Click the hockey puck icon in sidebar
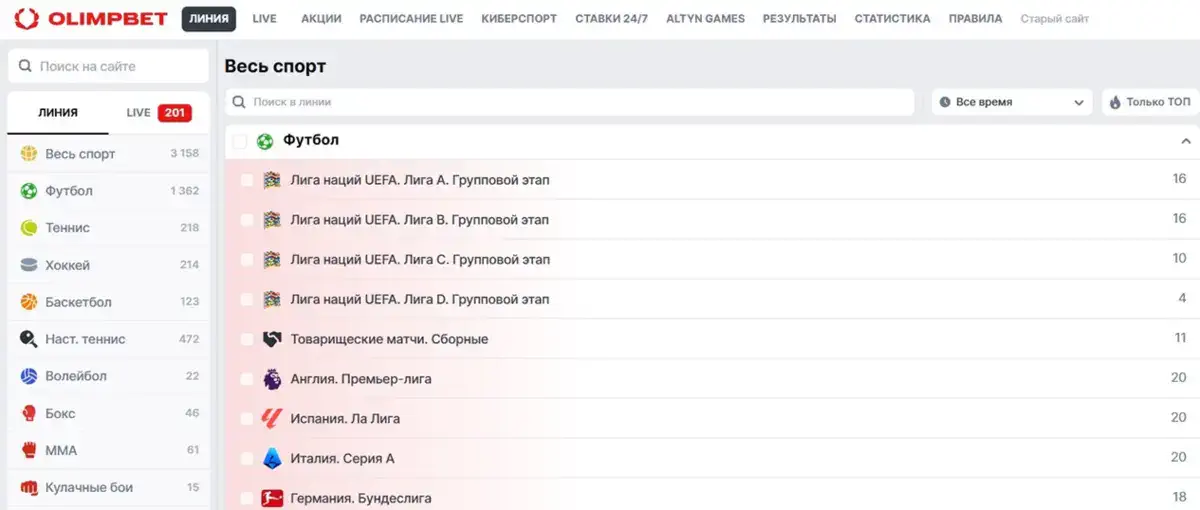The width and height of the screenshot is (1200, 510). 29,265
